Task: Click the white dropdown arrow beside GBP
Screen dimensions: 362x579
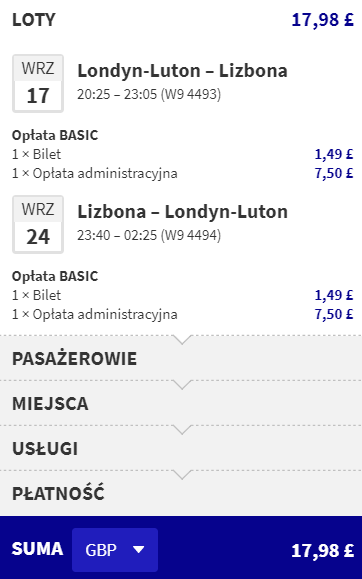Action: point(139,550)
